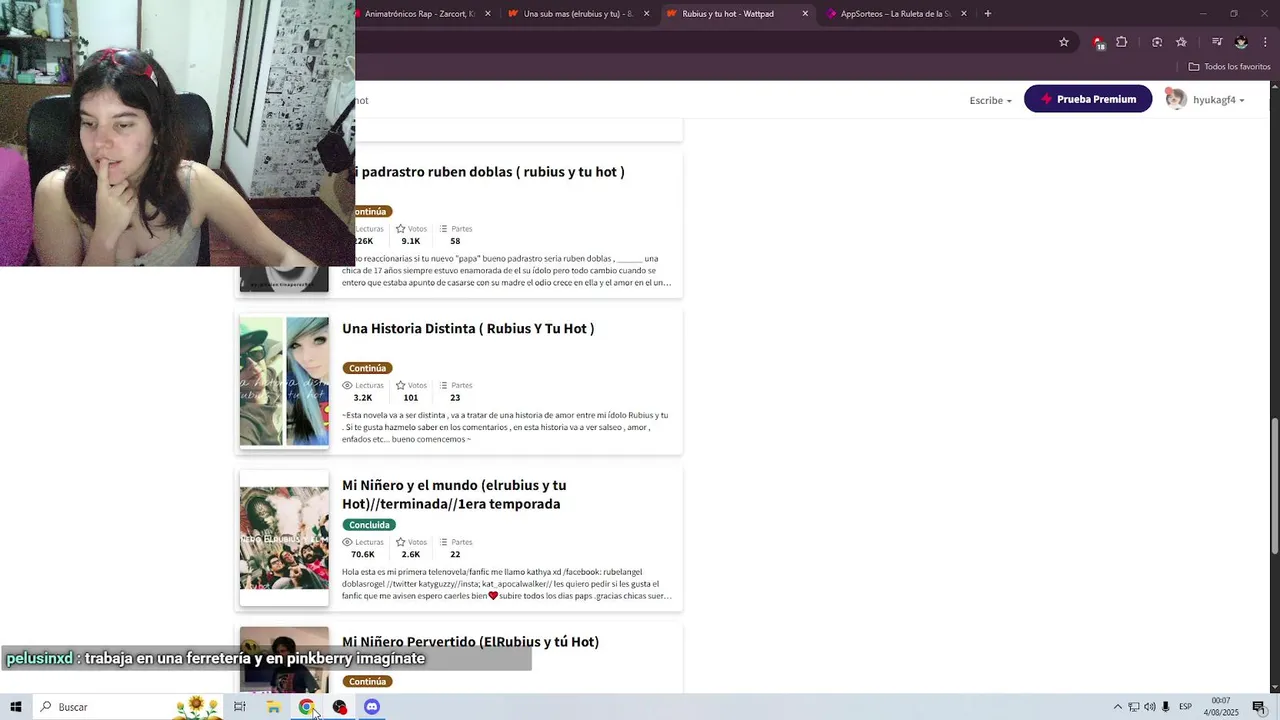Open Task View on the taskbar

click(240, 707)
